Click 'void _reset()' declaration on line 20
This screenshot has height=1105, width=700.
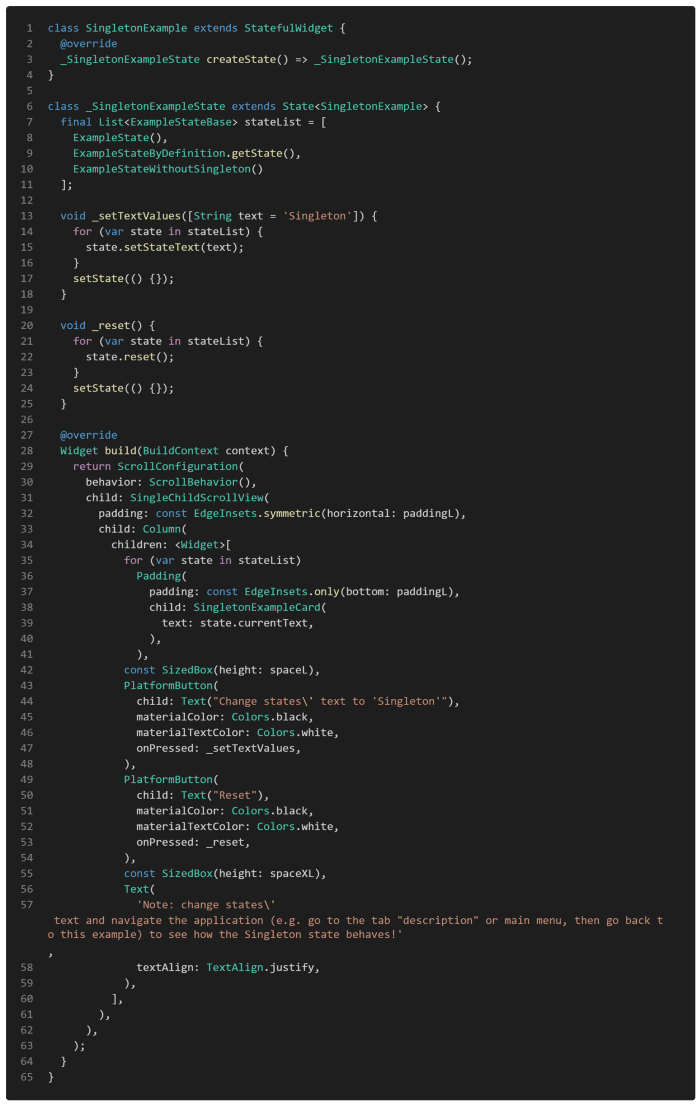[102, 326]
